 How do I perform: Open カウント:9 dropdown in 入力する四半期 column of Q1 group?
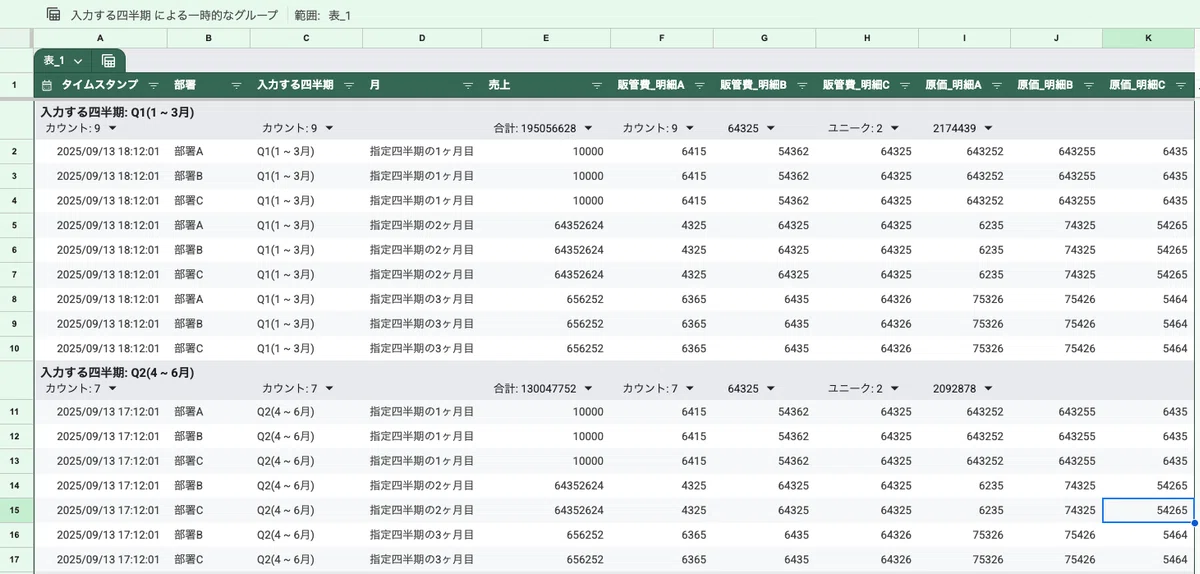(329, 128)
